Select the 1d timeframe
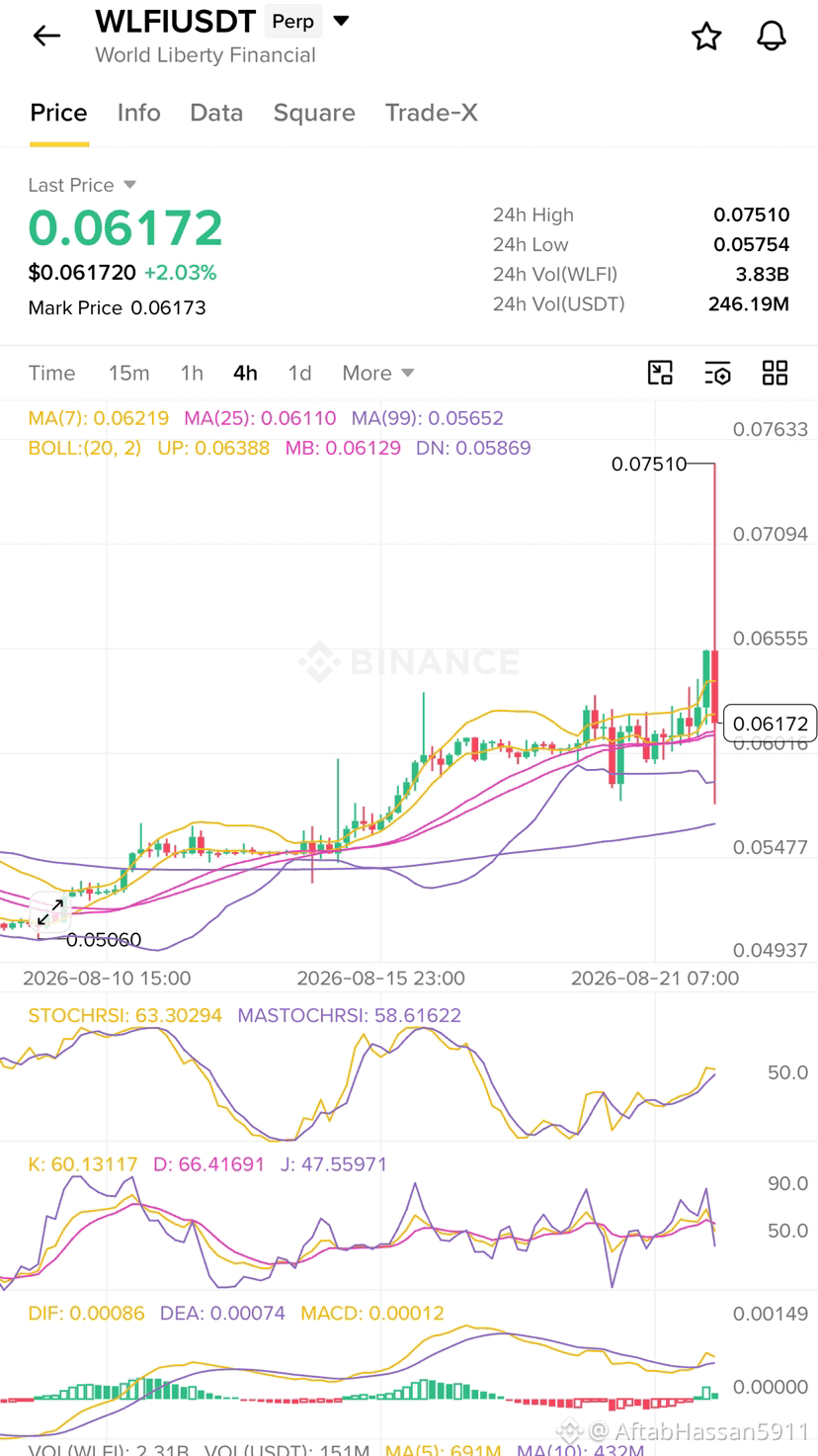 [x=299, y=373]
